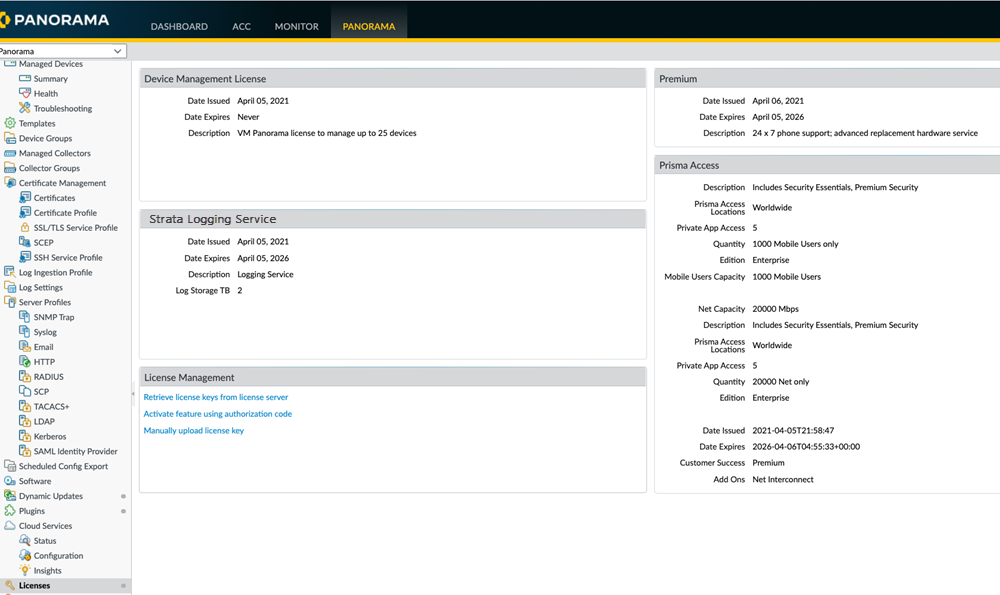The width and height of the screenshot is (1000, 595).
Task: Switch to the Dashboard tab
Action: (179, 26)
